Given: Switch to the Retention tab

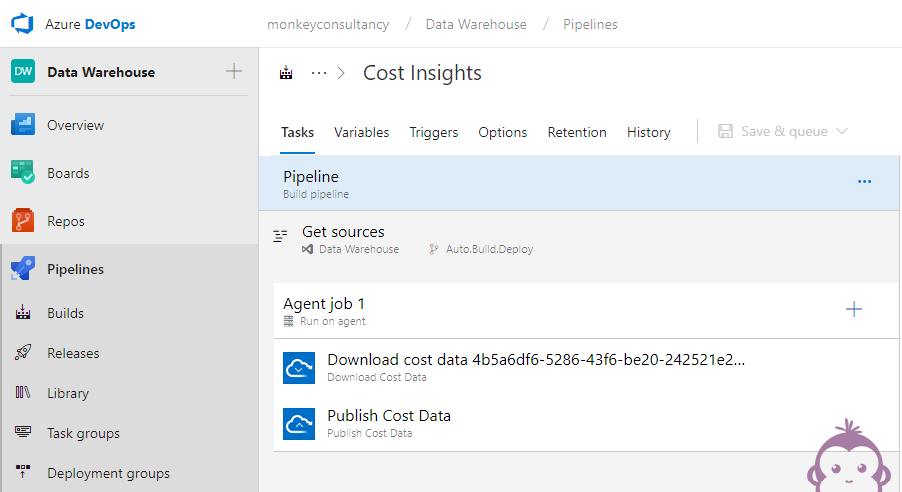Looking at the screenshot, I should 577,132.
